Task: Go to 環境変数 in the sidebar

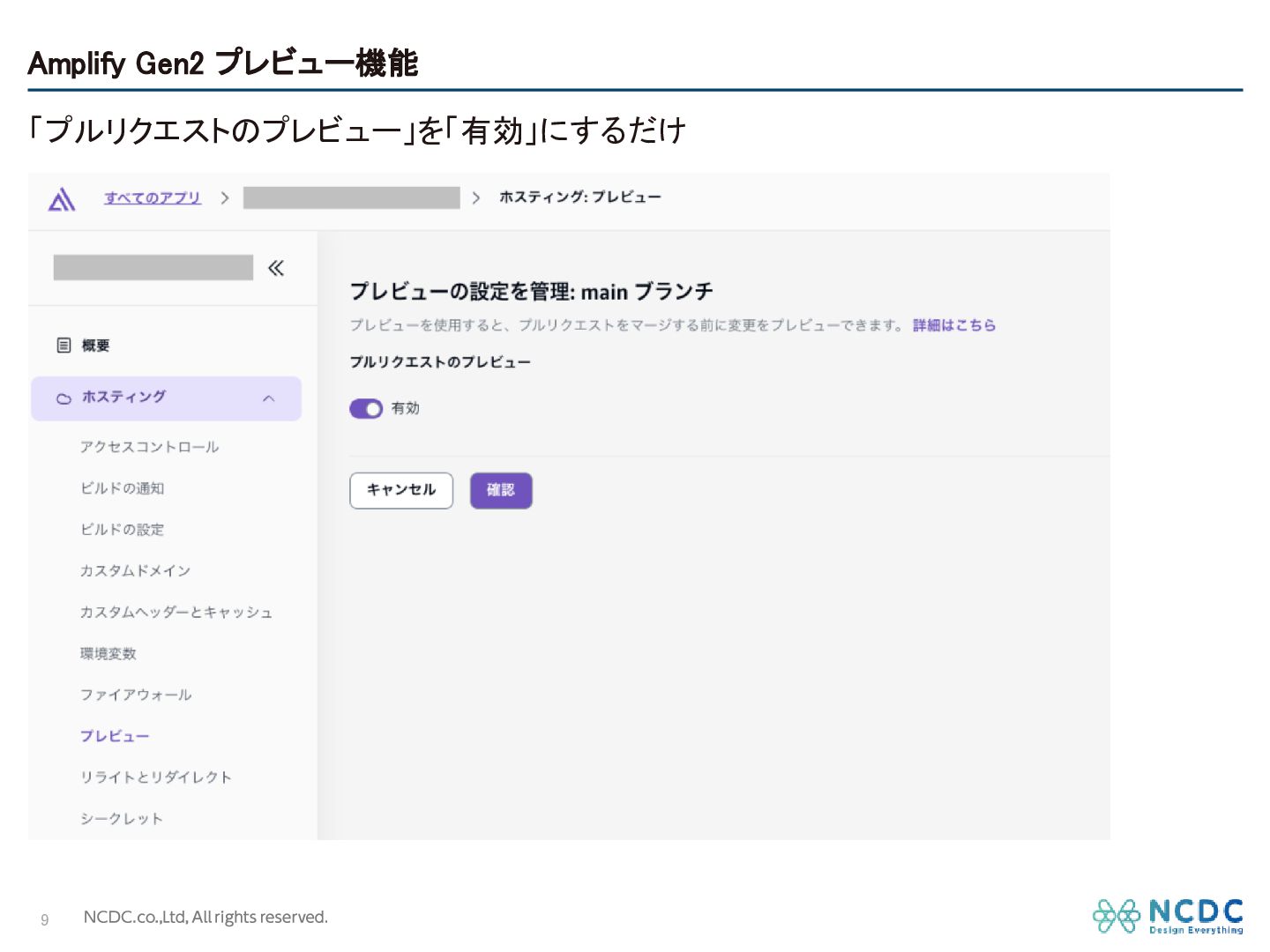Action: tap(108, 654)
